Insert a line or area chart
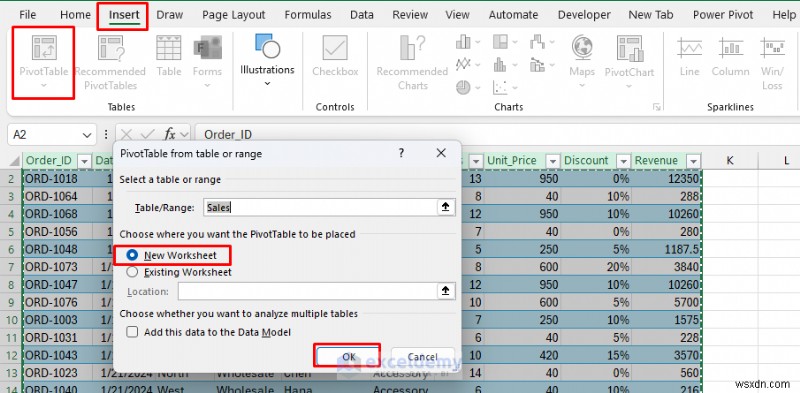The width and height of the screenshot is (800, 393). coord(463,64)
